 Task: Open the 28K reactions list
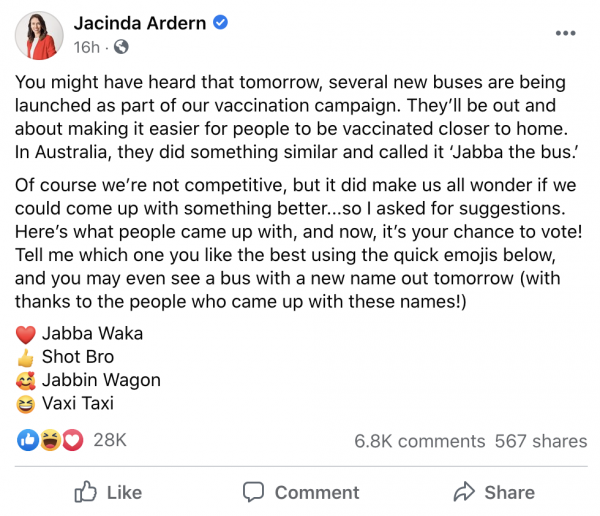pos(110,440)
